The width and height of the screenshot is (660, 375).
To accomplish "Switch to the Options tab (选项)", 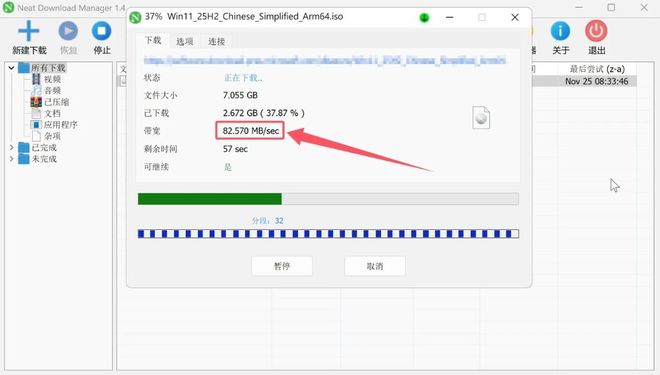I will tap(184, 41).
